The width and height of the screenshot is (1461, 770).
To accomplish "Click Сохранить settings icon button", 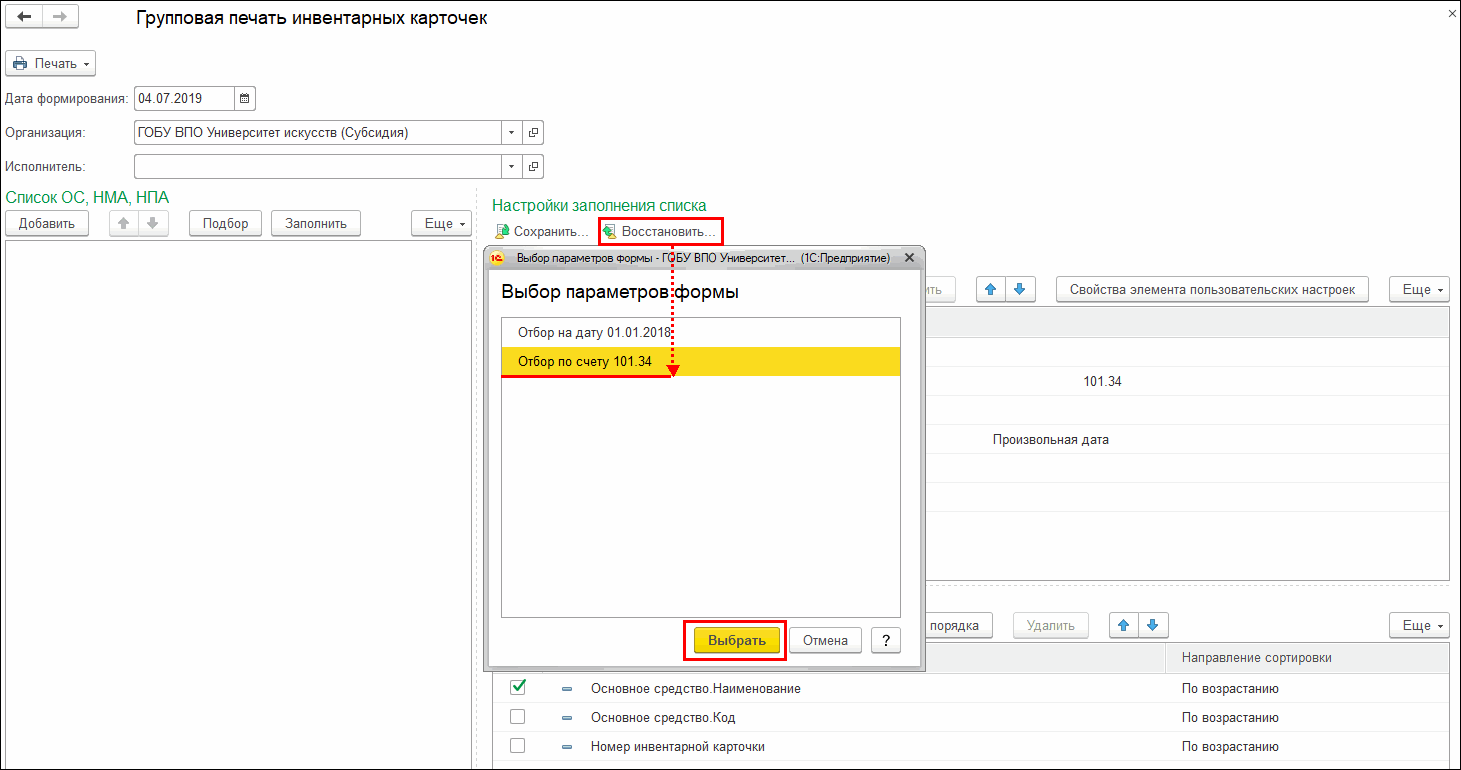I will tap(541, 231).
